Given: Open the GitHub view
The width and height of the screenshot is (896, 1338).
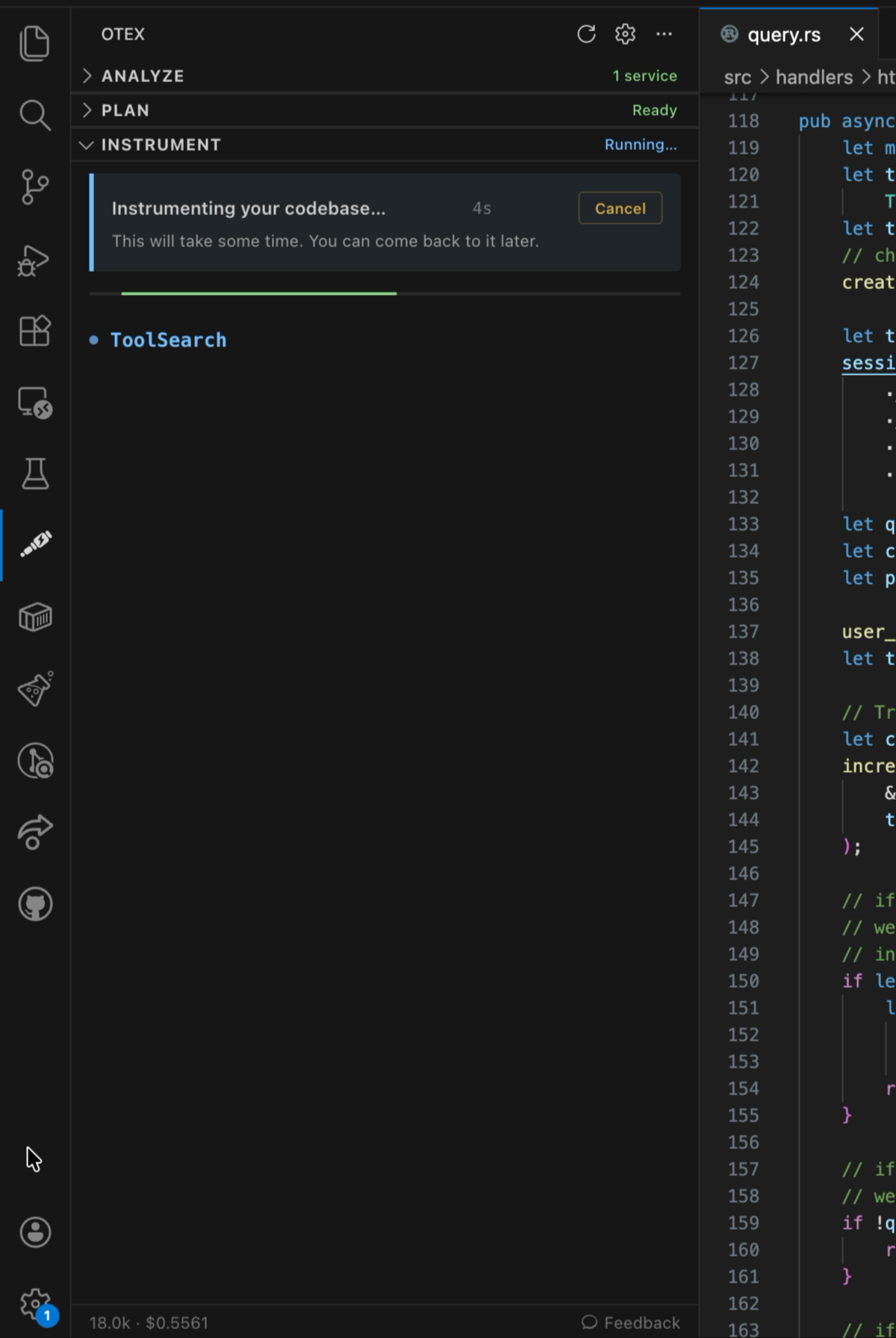Looking at the screenshot, I should 34,904.
